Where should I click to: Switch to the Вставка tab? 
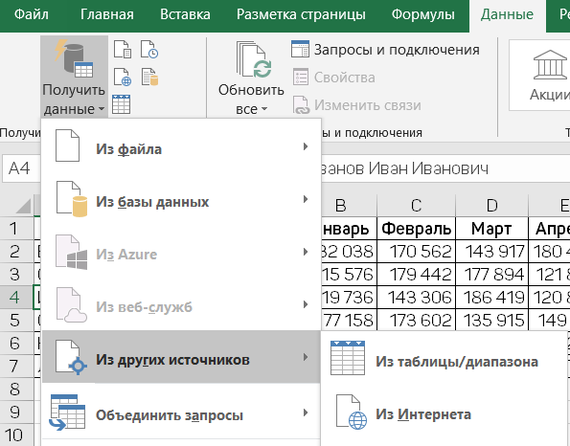pyautogui.click(x=185, y=15)
